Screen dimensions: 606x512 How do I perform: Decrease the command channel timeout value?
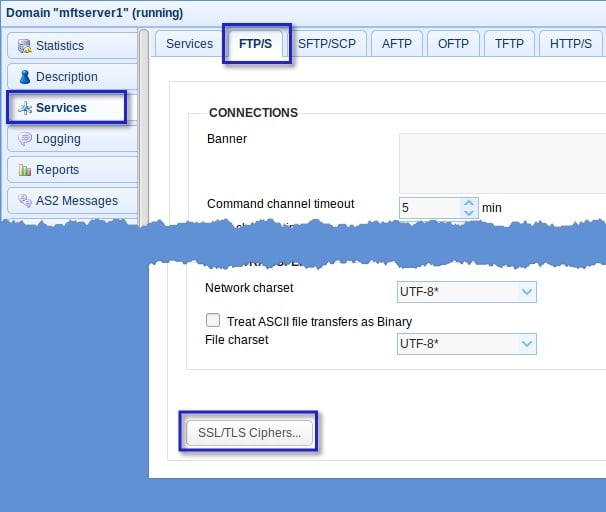coord(470,213)
